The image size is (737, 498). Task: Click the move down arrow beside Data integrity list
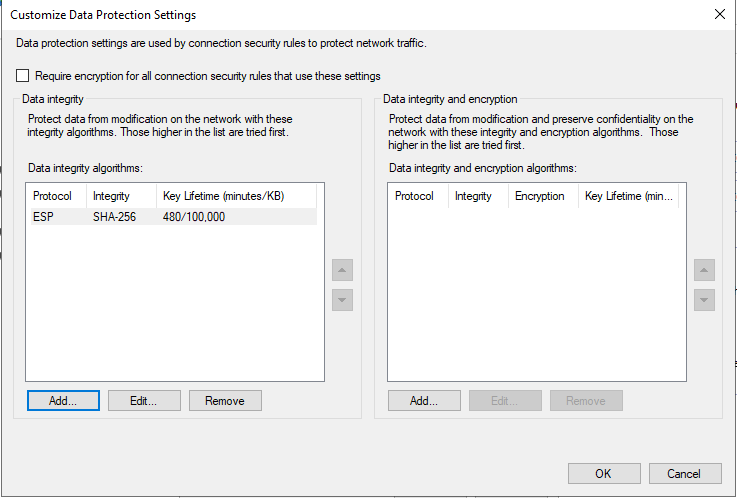[342, 299]
